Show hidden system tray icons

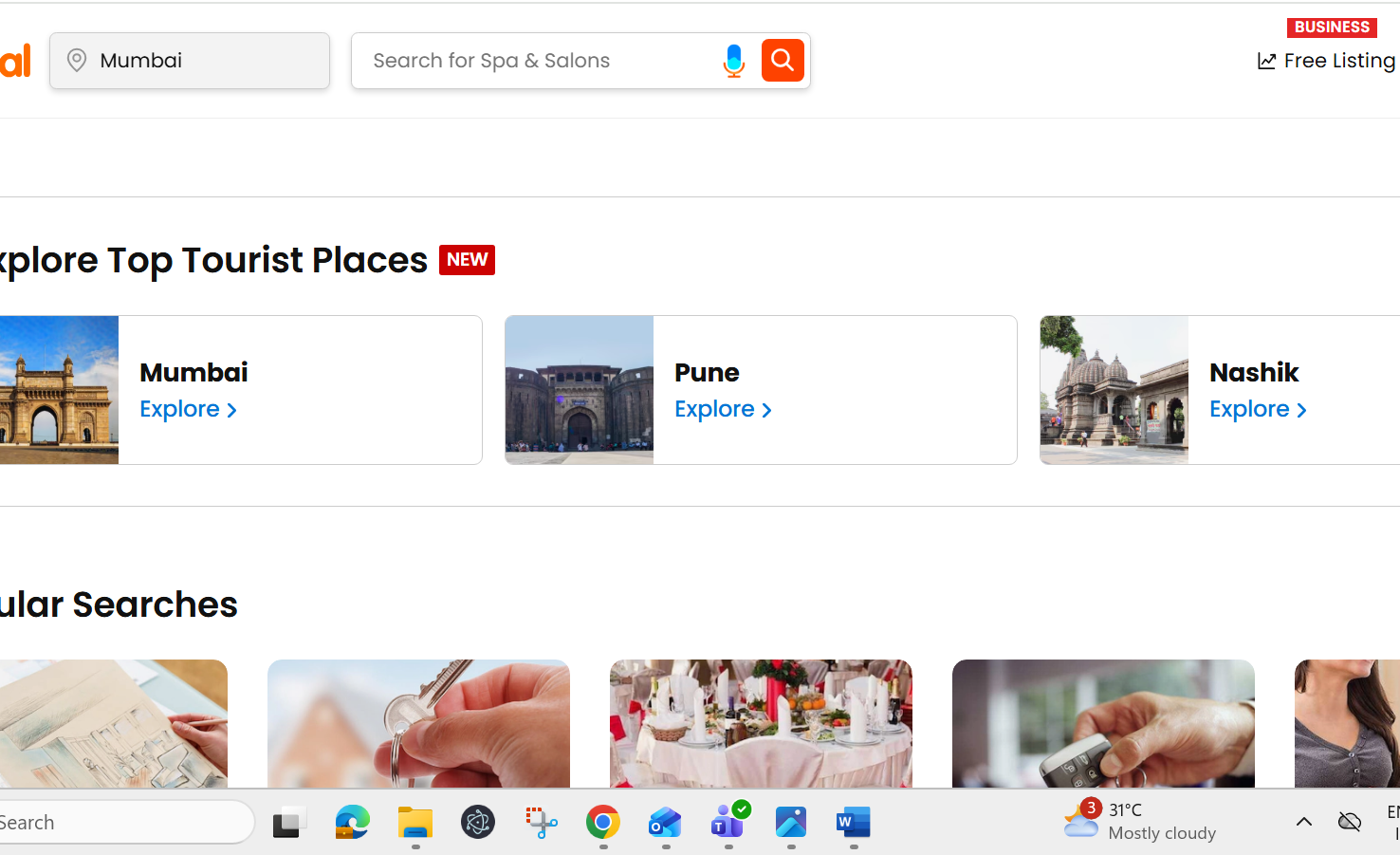[1304, 822]
